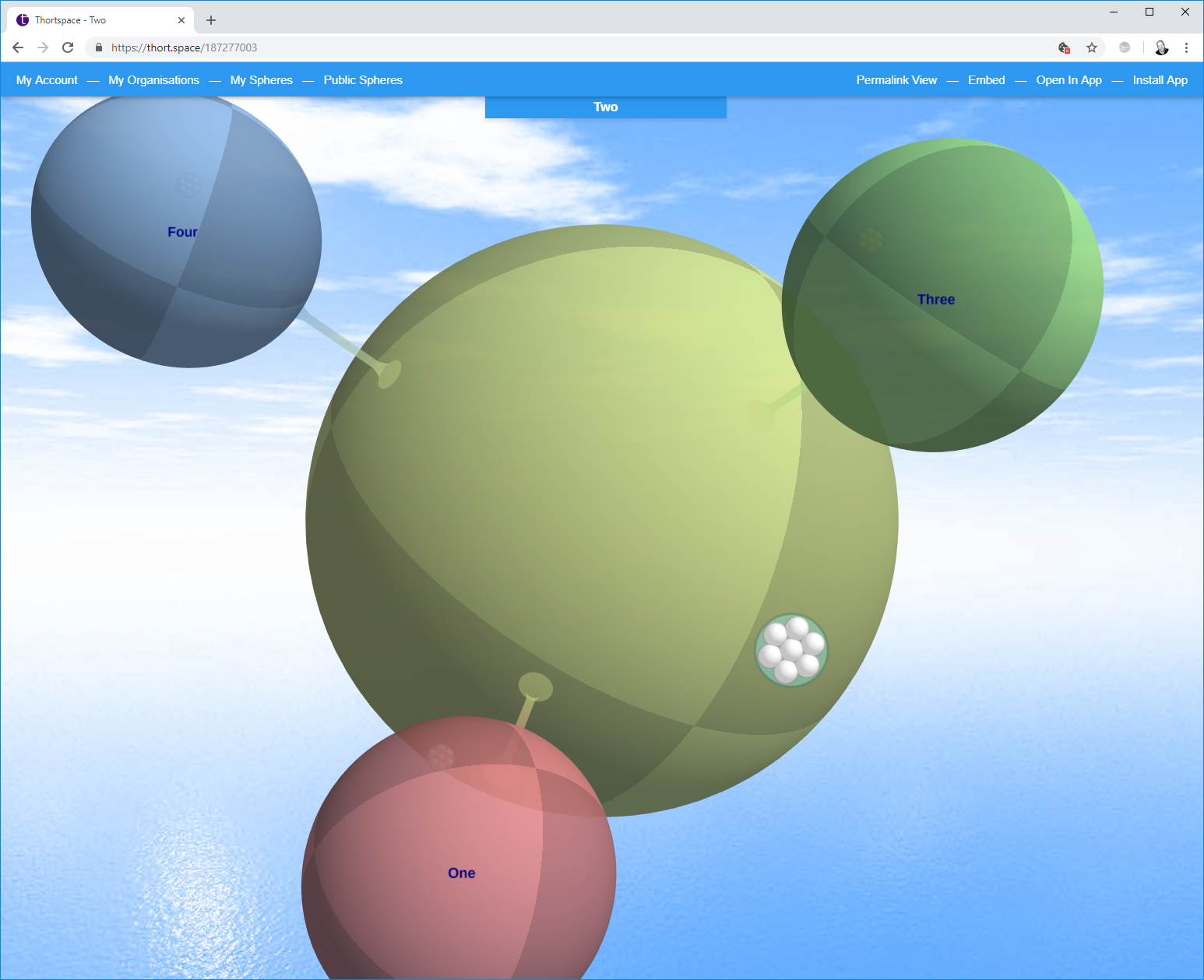The image size is (1204, 980).
Task: Maximize the browser window
Action: 1149,12
